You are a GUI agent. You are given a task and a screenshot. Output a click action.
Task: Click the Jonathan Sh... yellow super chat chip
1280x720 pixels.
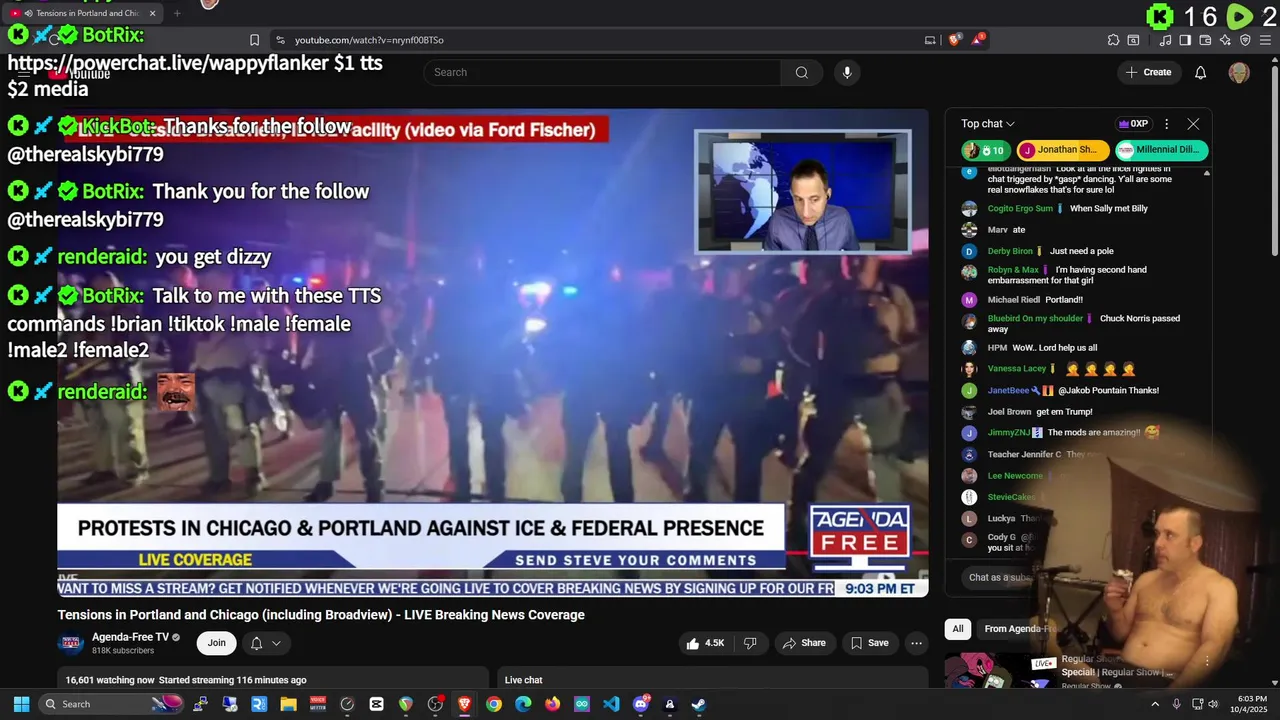click(1063, 150)
